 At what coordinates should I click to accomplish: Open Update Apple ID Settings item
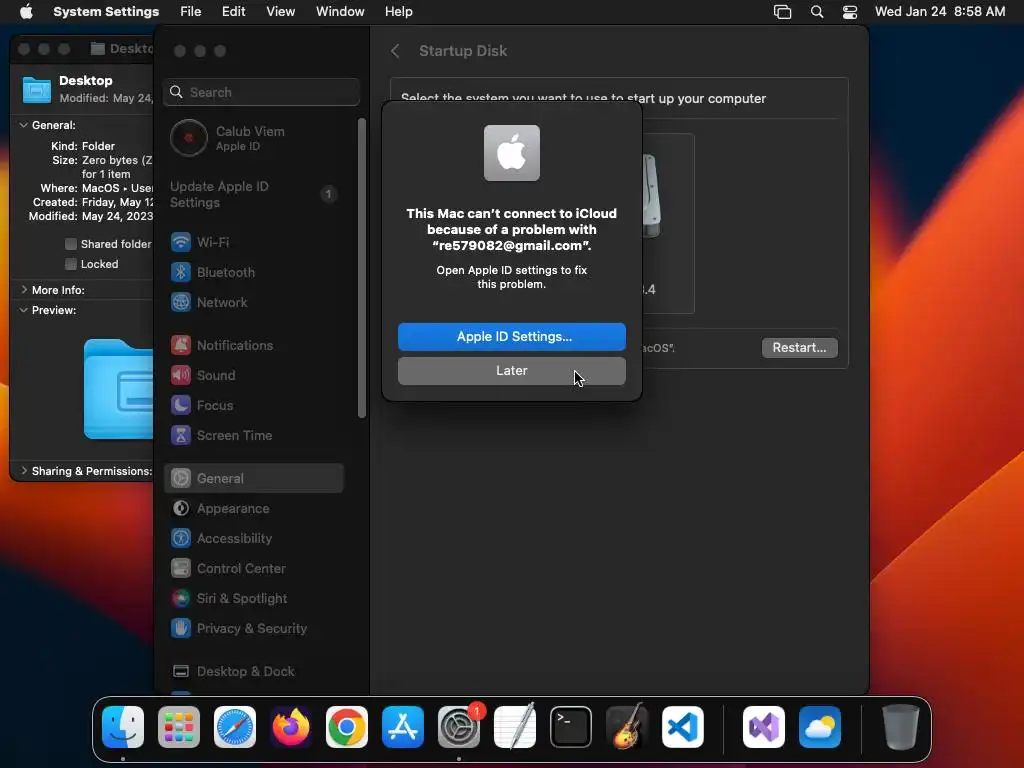coord(255,194)
